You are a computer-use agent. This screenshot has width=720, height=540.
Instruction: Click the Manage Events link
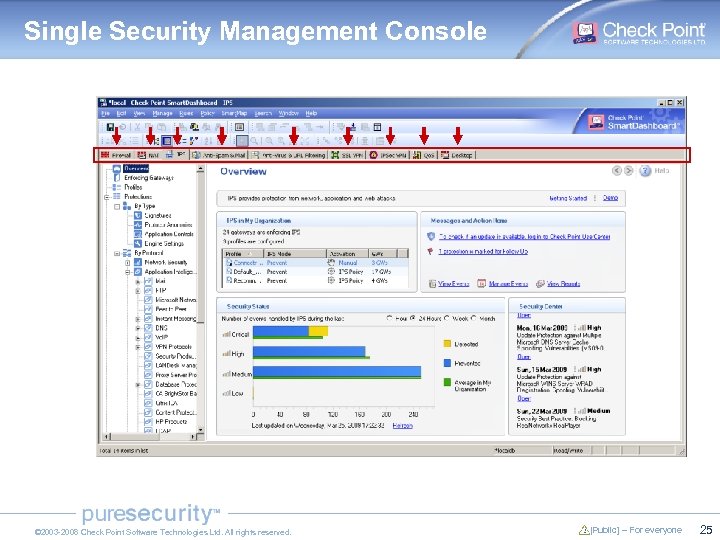508,284
